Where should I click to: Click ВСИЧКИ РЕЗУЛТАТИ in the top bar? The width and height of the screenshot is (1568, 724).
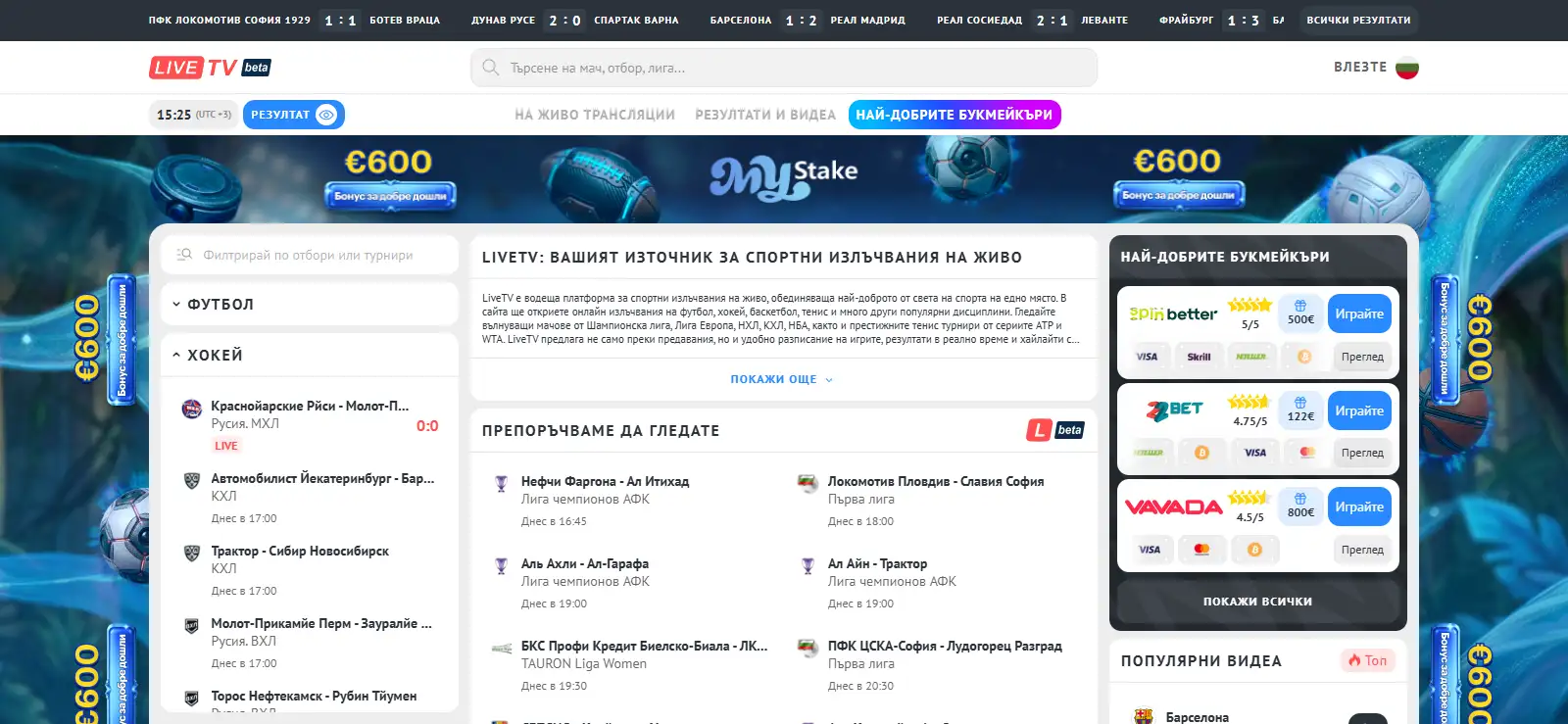[1358, 20]
